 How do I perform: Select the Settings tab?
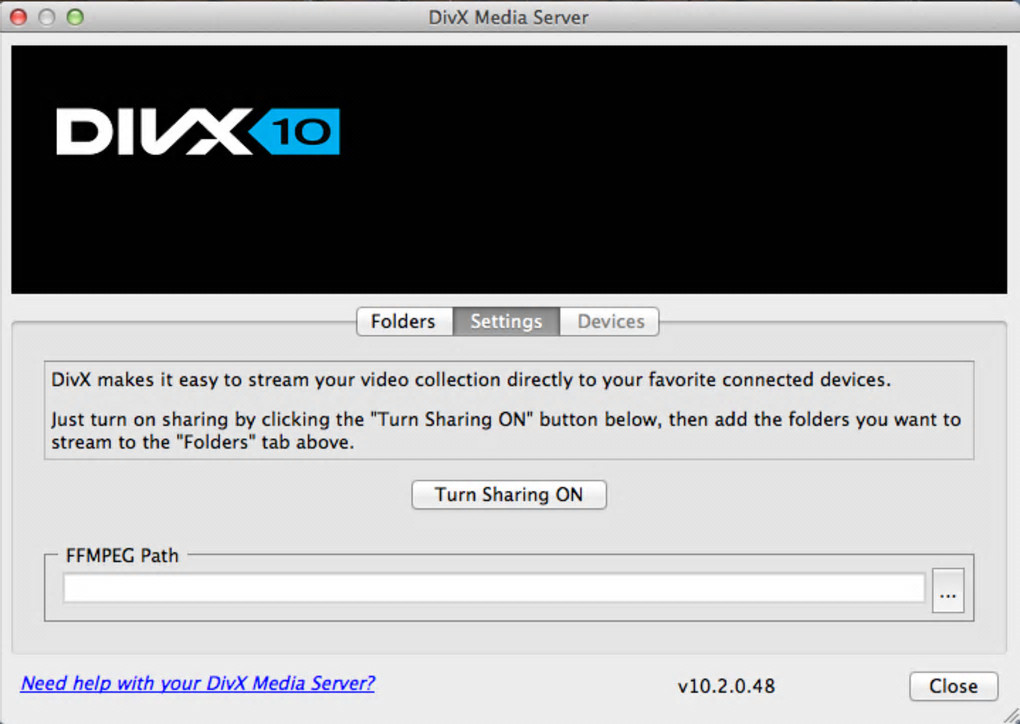(506, 321)
